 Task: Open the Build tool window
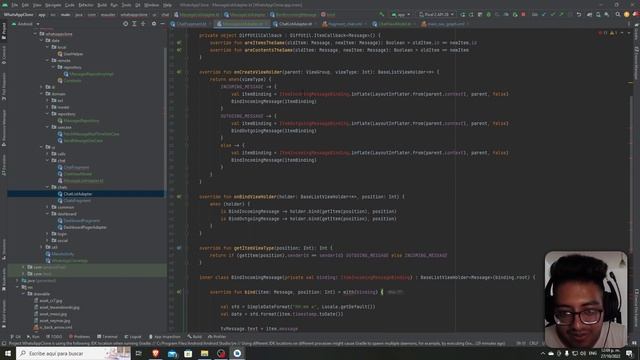coord(195,337)
